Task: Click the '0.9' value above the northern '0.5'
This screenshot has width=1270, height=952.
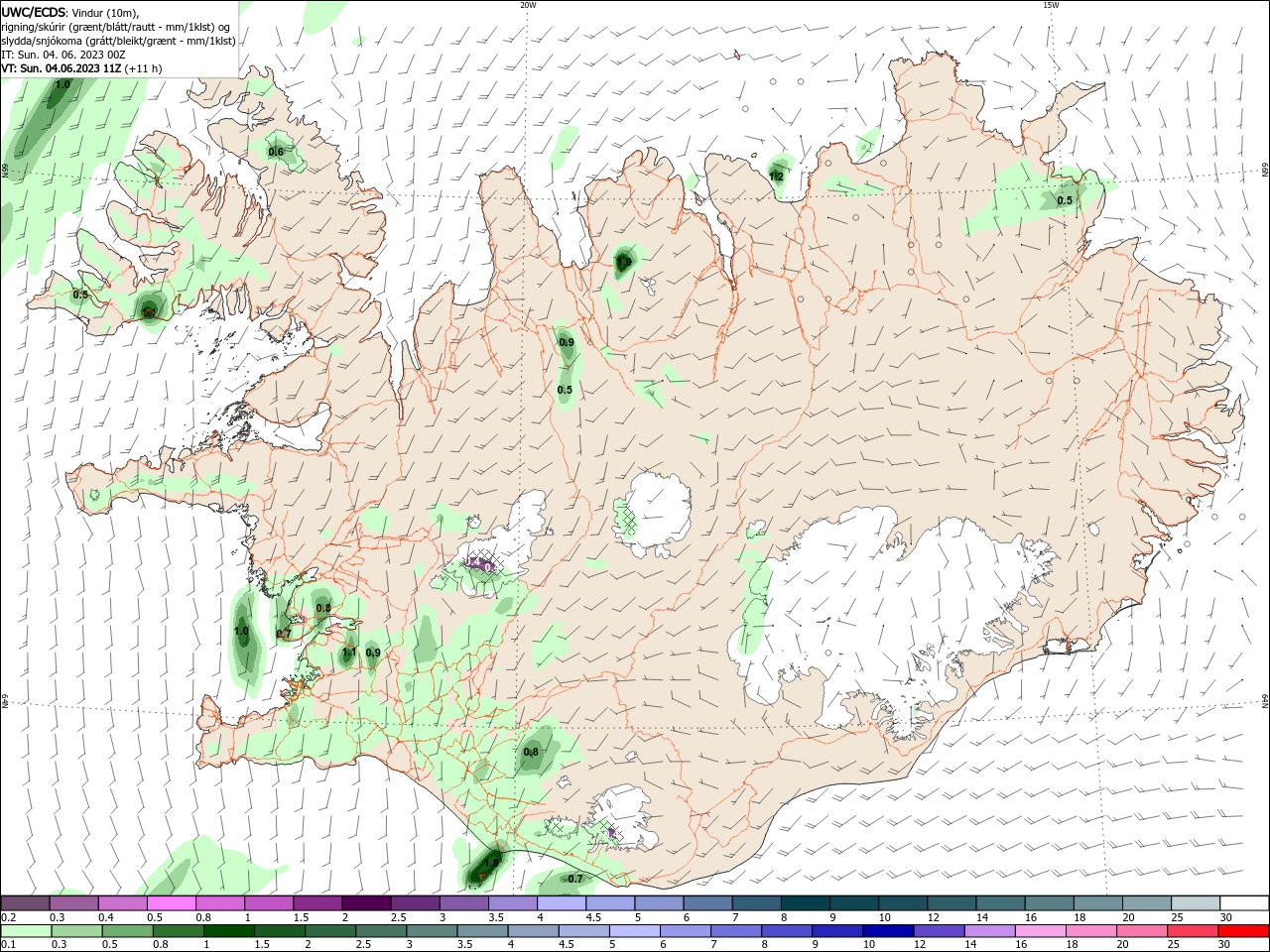Action: pyautogui.click(x=567, y=342)
